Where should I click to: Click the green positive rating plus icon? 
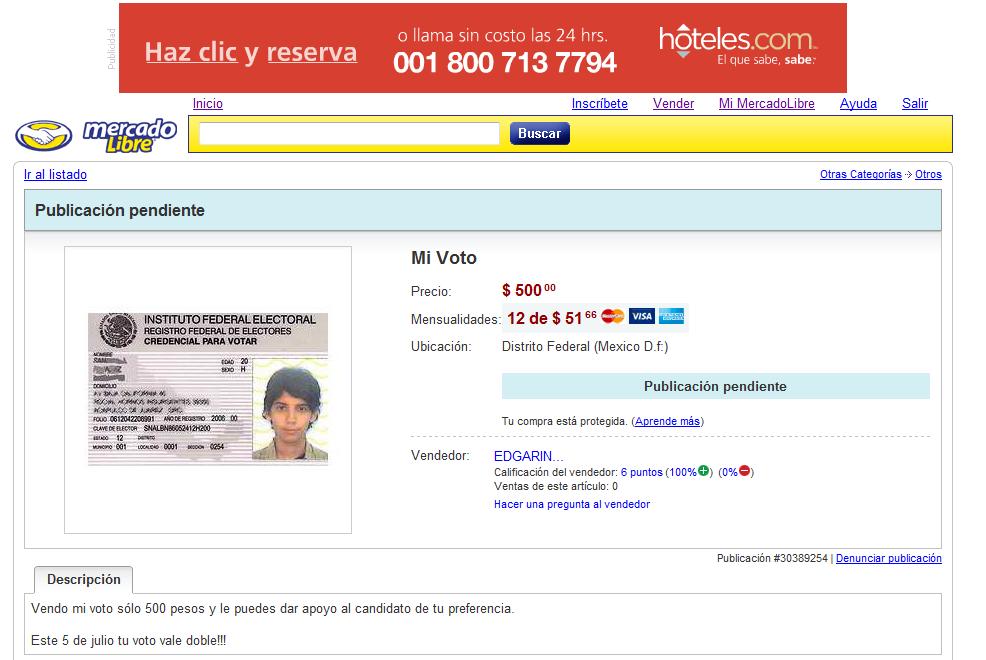click(704, 471)
